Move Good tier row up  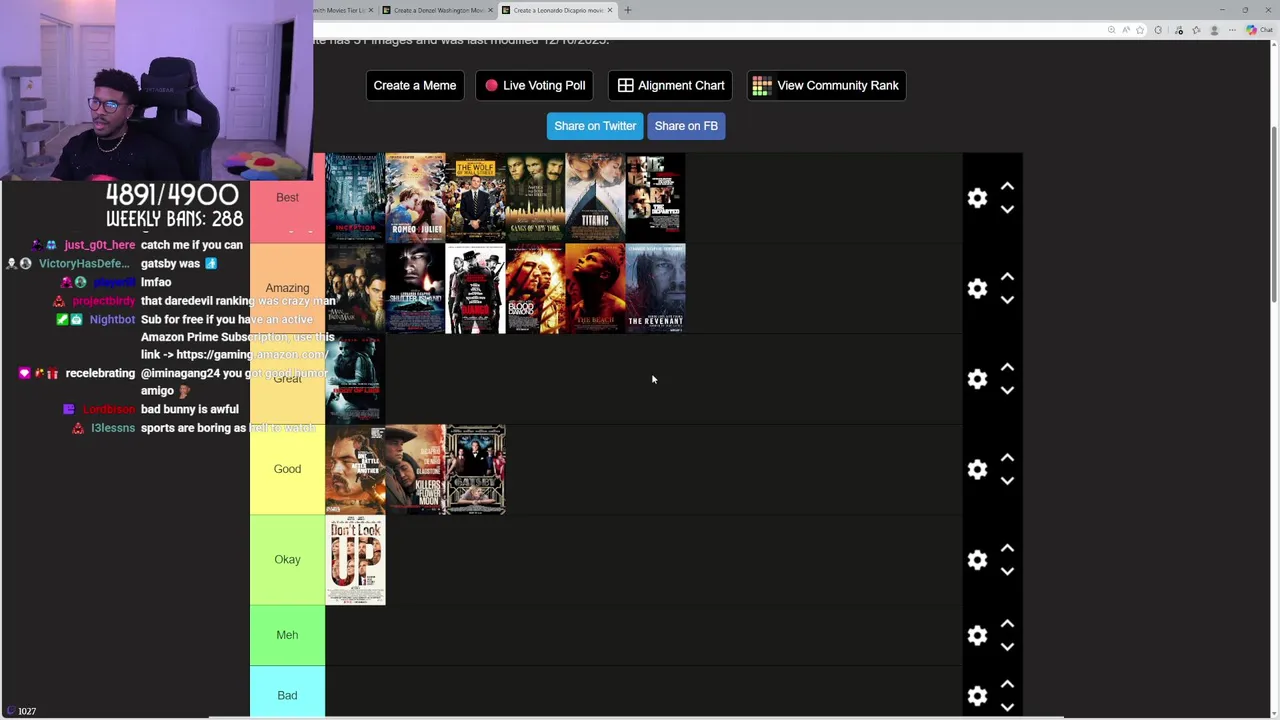[x=1007, y=458]
